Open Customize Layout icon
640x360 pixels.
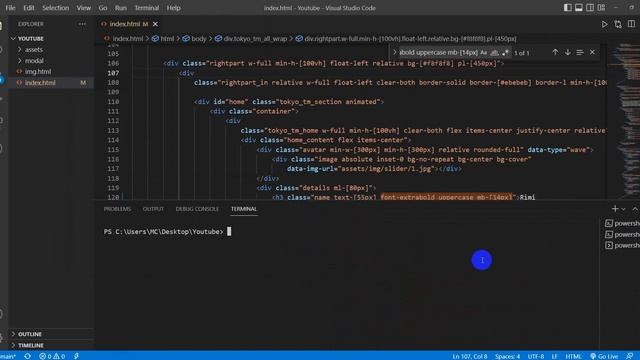(601, 7)
